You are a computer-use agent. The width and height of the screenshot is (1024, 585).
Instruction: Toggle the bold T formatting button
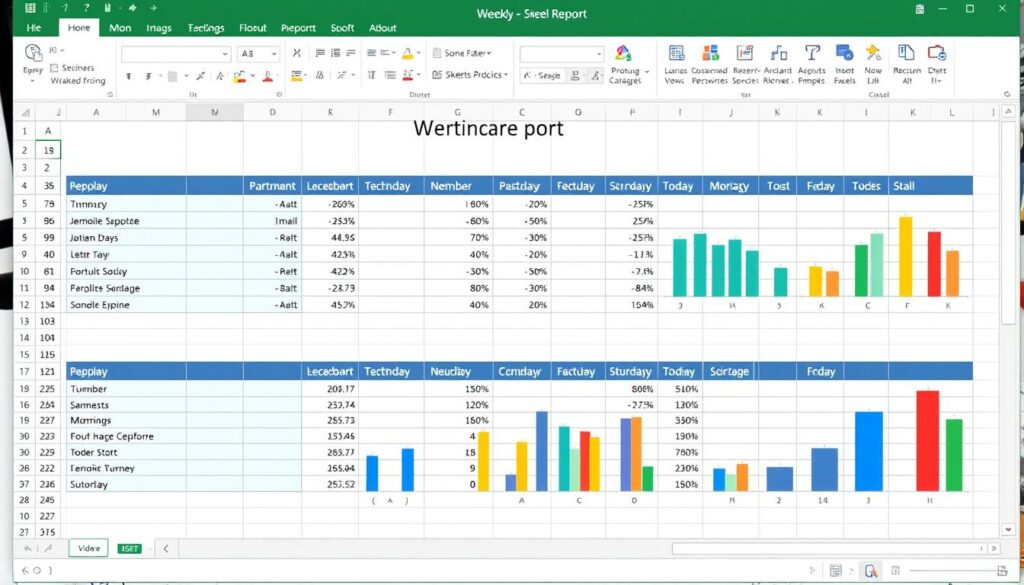[129, 76]
